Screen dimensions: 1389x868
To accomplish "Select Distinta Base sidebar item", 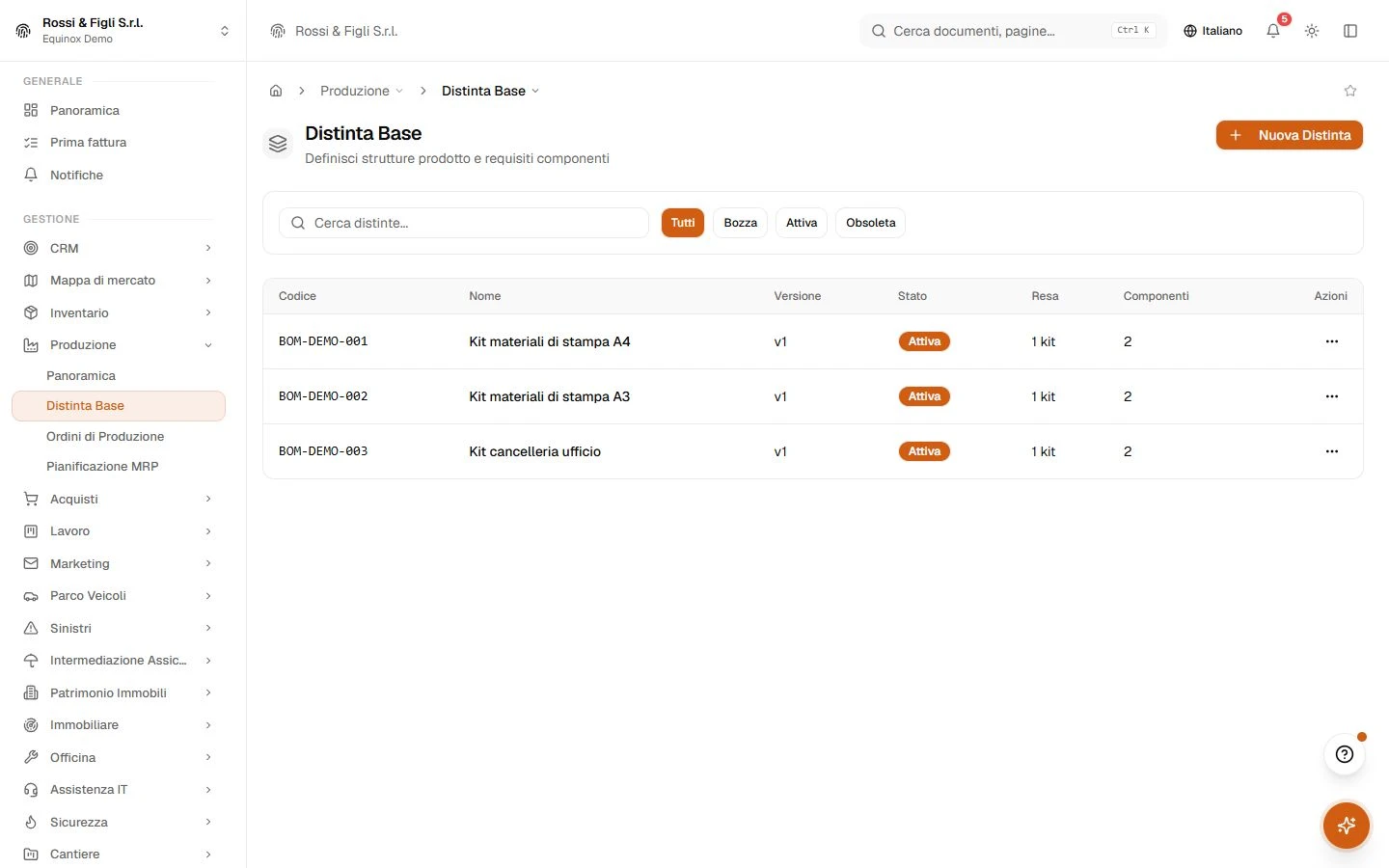I will pos(118,406).
